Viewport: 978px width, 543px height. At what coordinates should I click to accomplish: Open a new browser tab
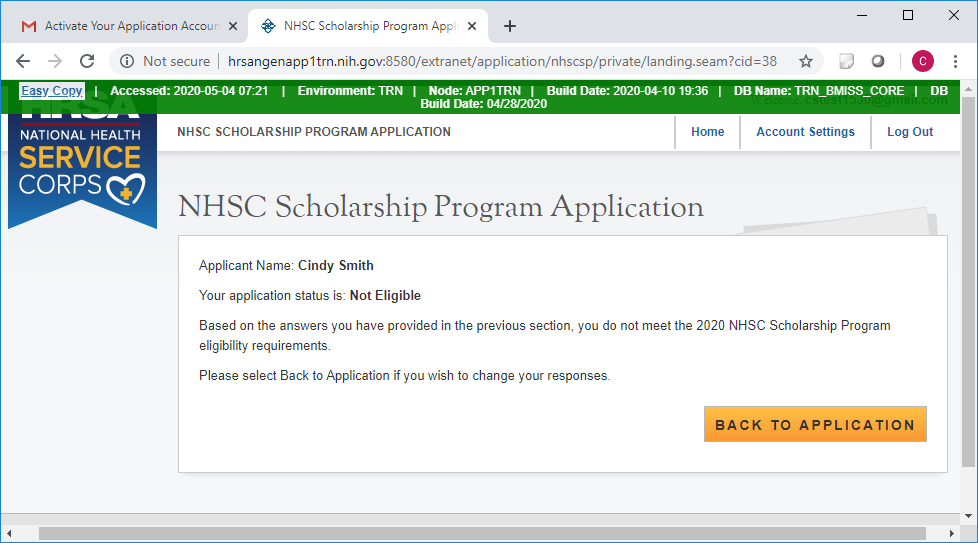point(510,26)
